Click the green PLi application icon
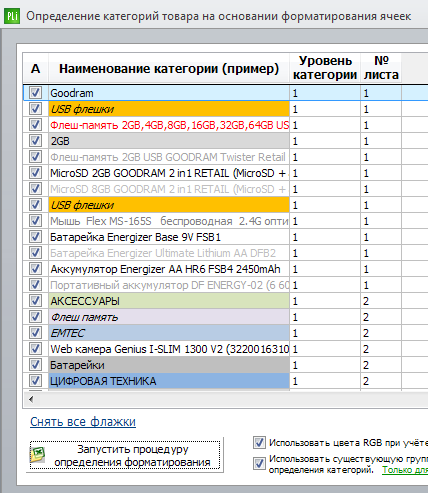 pyautogui.click(x=12, y=16)
